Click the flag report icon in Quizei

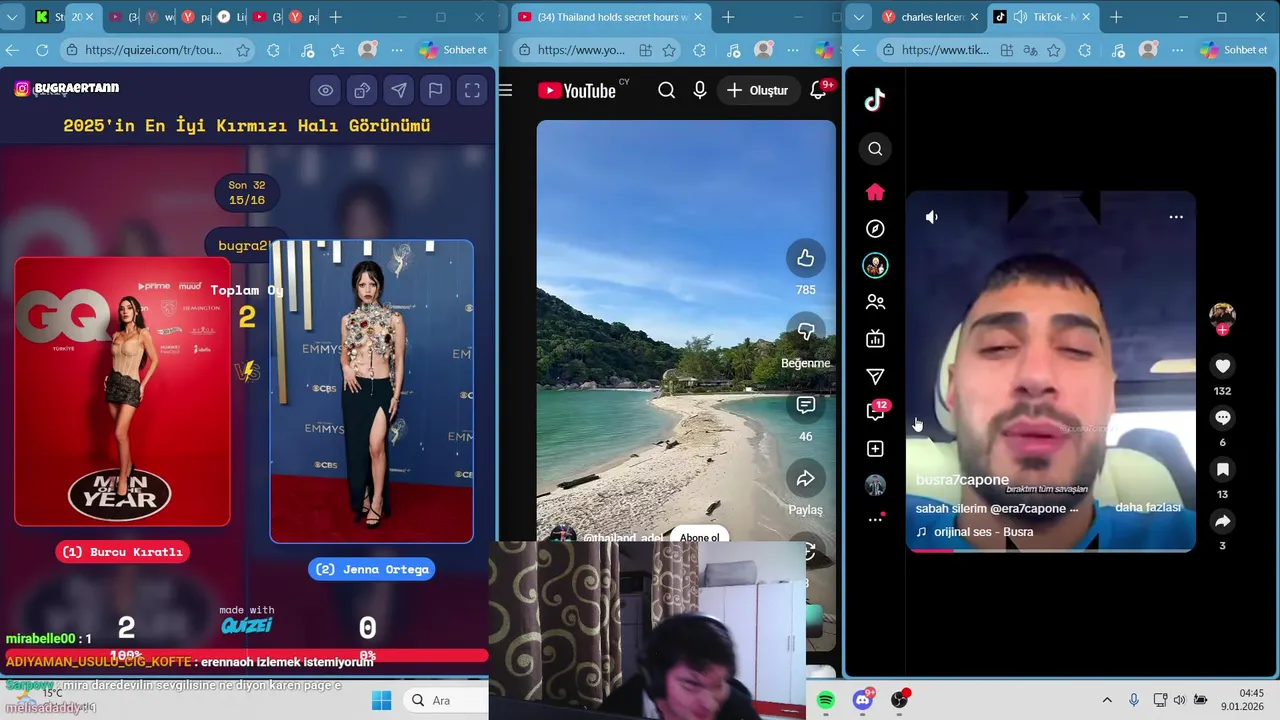(436, 90)
